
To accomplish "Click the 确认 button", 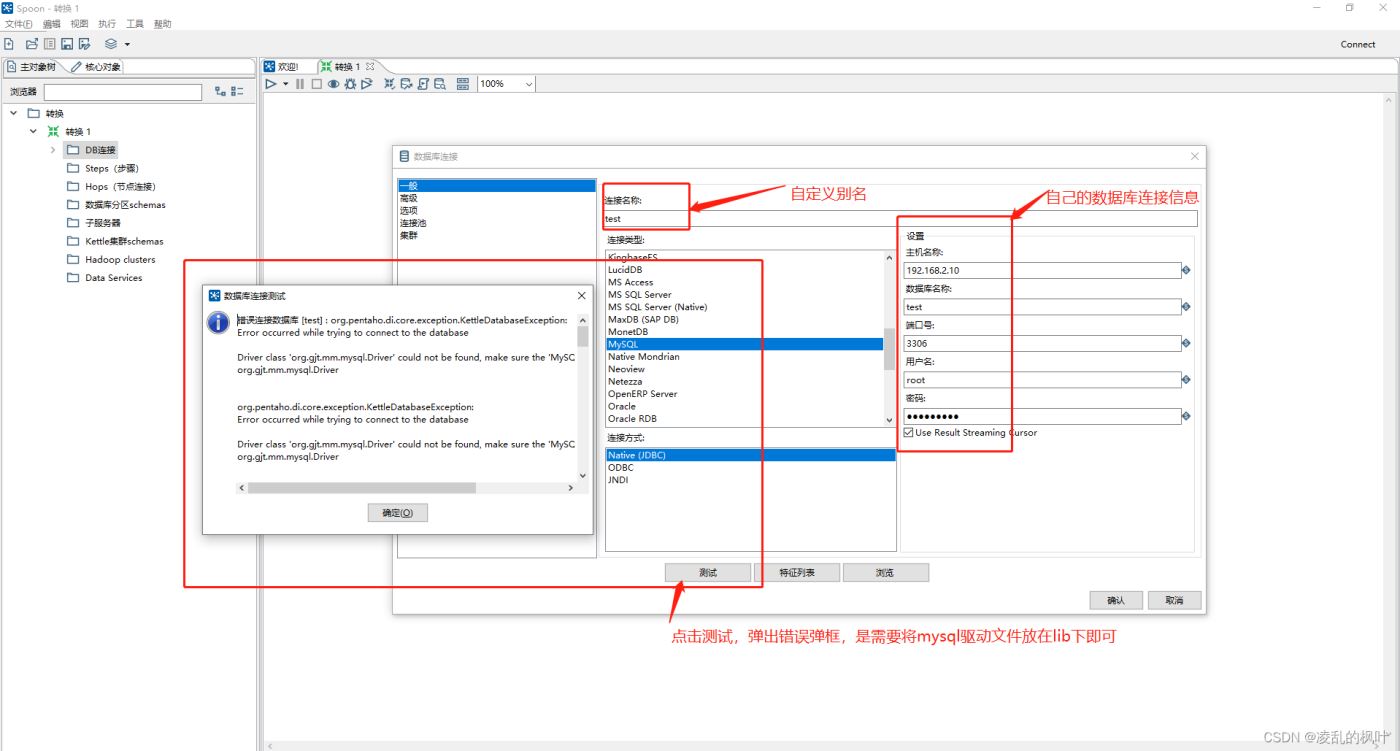I will pos(1116,601).
